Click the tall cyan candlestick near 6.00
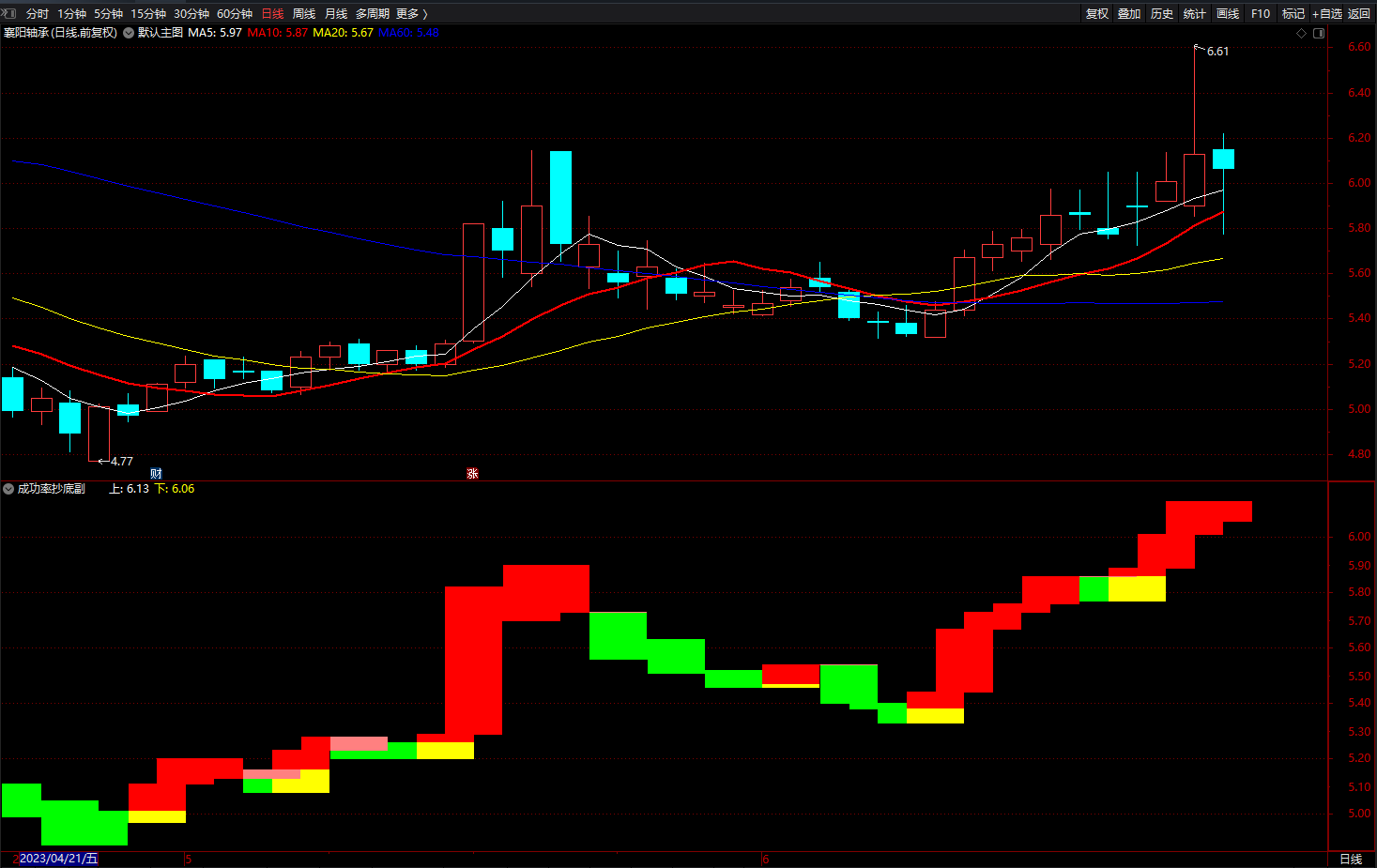Image resolution: width=1377 pixels, height=868 pixels. pyautogui.click(x=560, y=197)
